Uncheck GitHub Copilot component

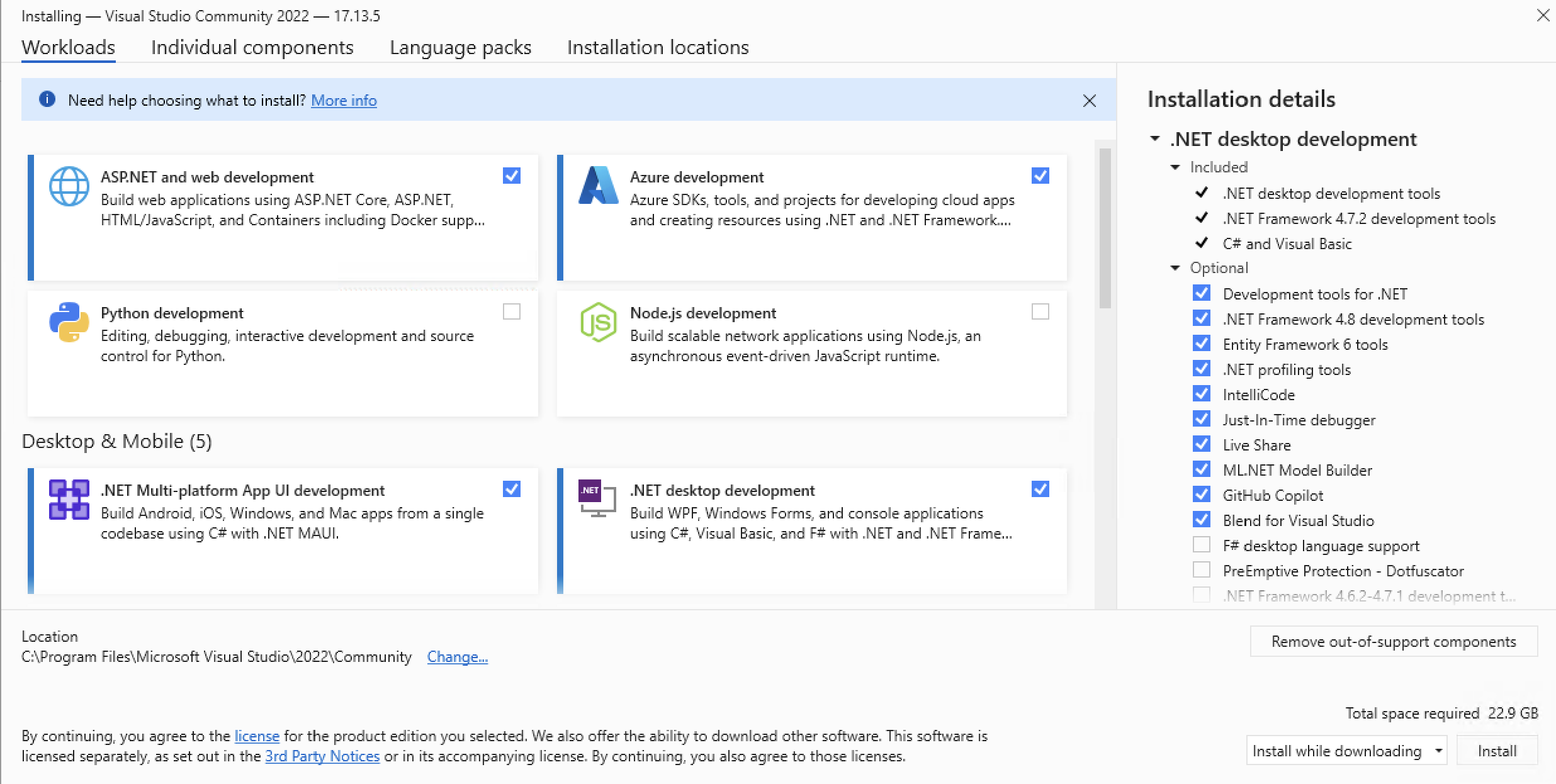coord(1202,495)
